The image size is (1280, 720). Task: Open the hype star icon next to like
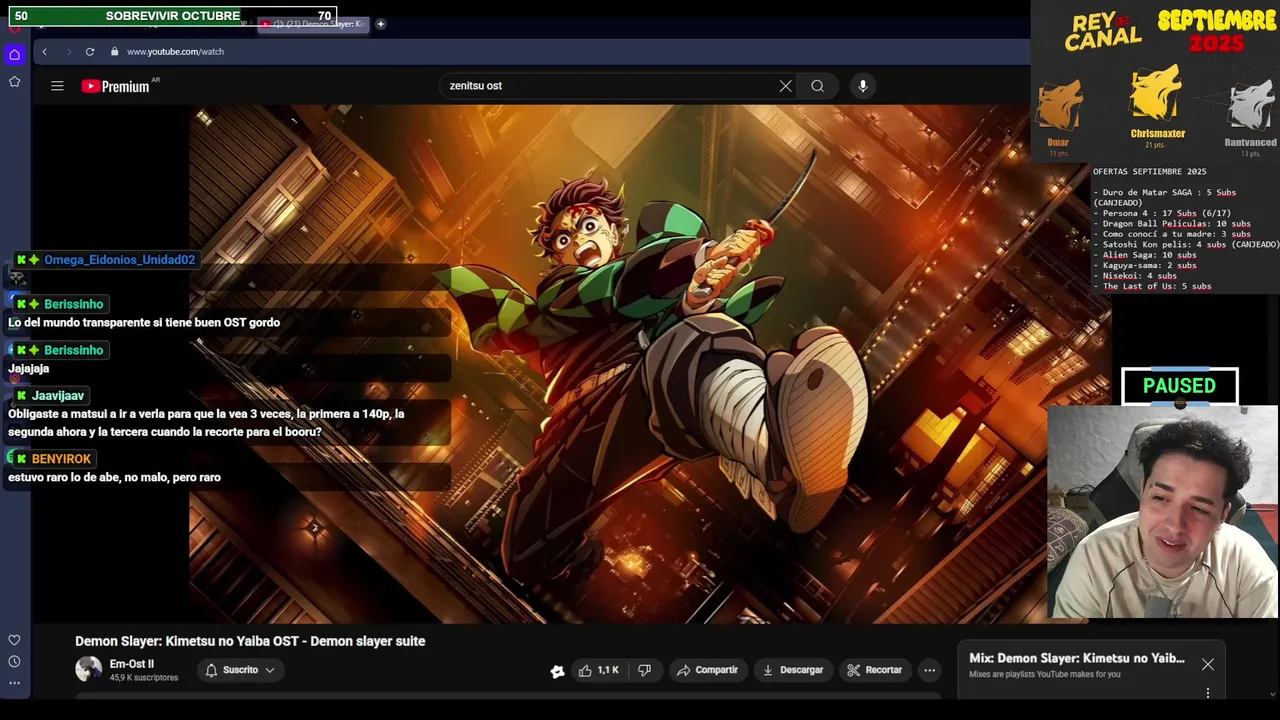pyautogui.click(x=557, y=671)
